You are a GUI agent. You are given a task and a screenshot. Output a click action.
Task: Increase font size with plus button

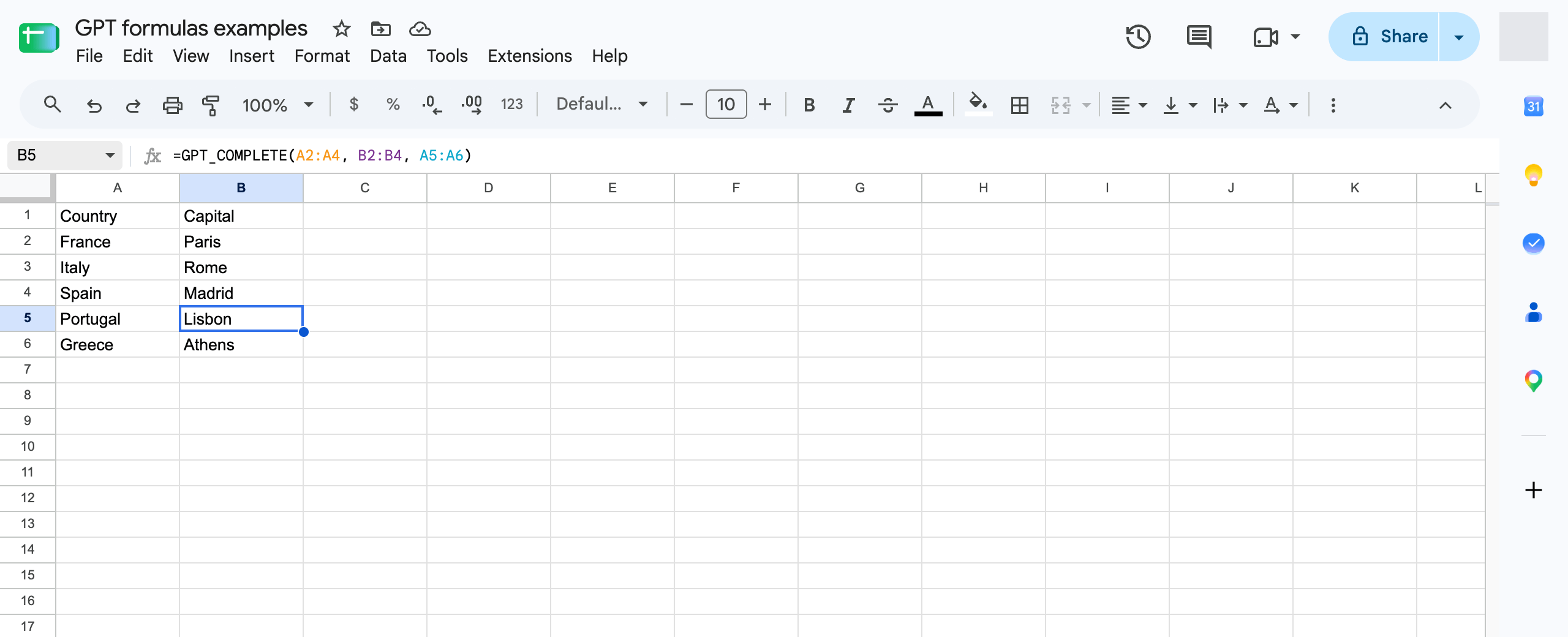[x=765, y=105]
